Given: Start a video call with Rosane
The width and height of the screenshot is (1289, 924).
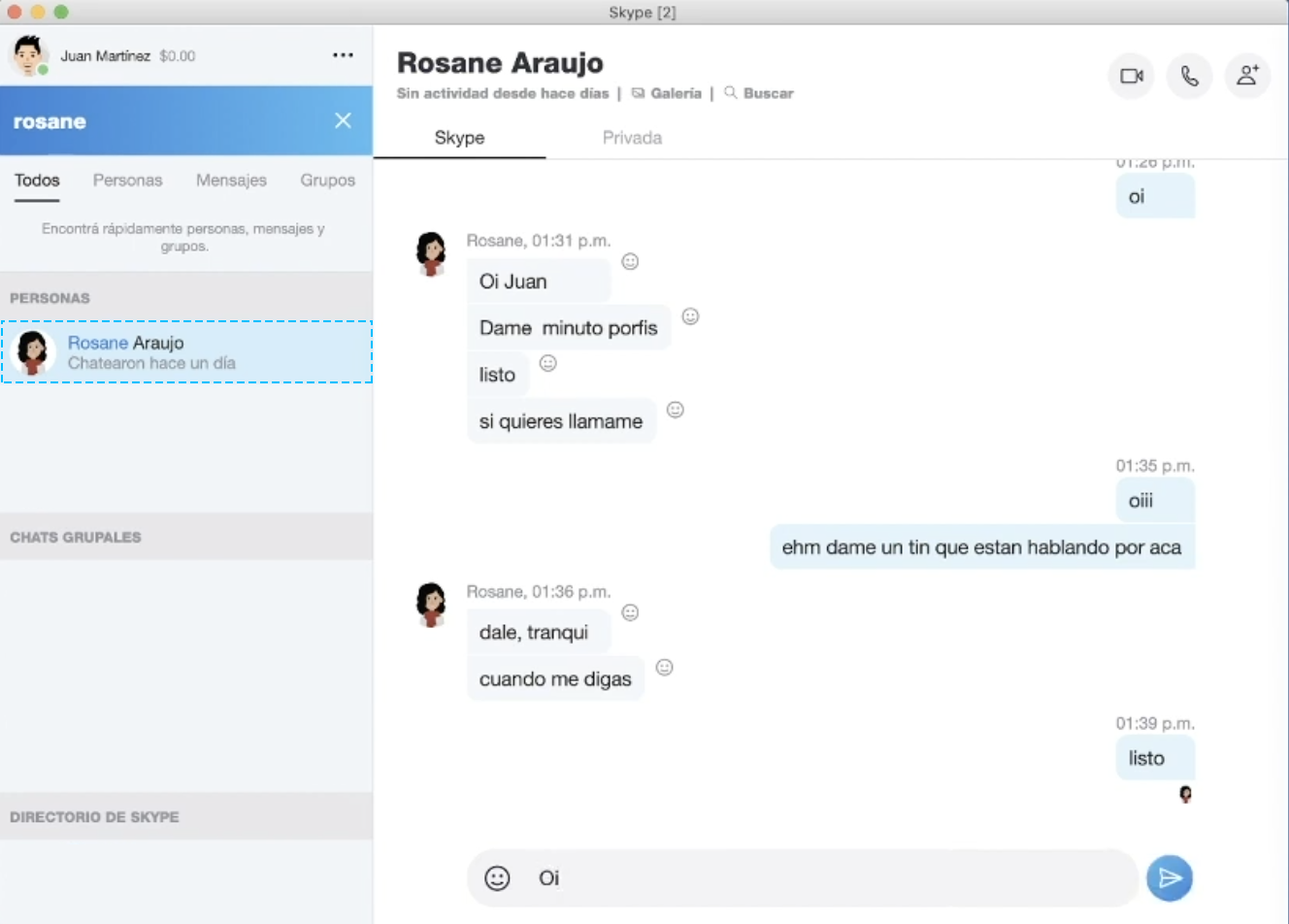Looking at the screenshot, I should coord(1131,76).
